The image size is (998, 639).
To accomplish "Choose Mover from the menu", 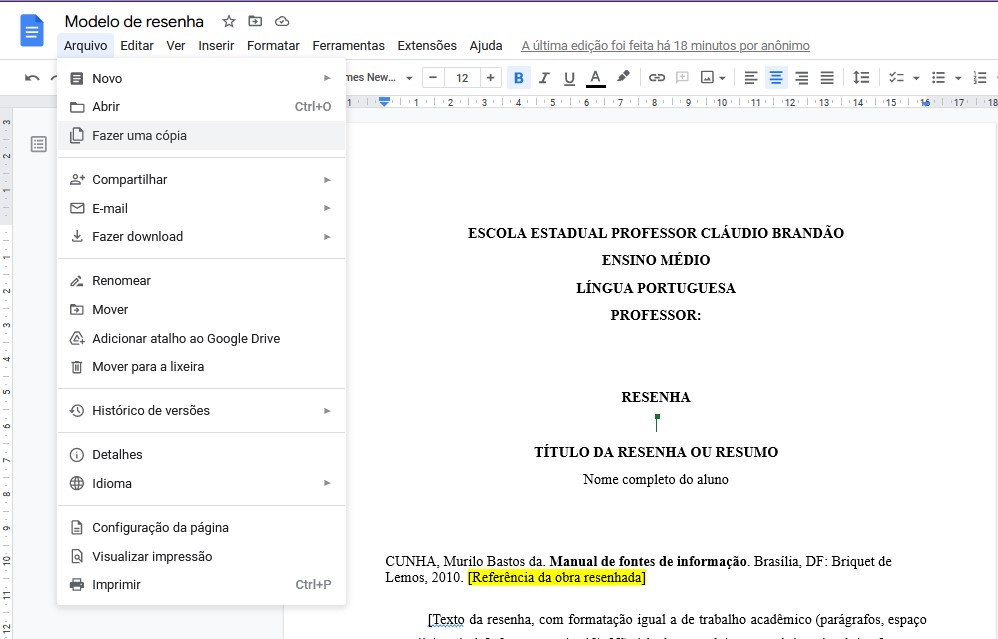I will tap(201, 309).
